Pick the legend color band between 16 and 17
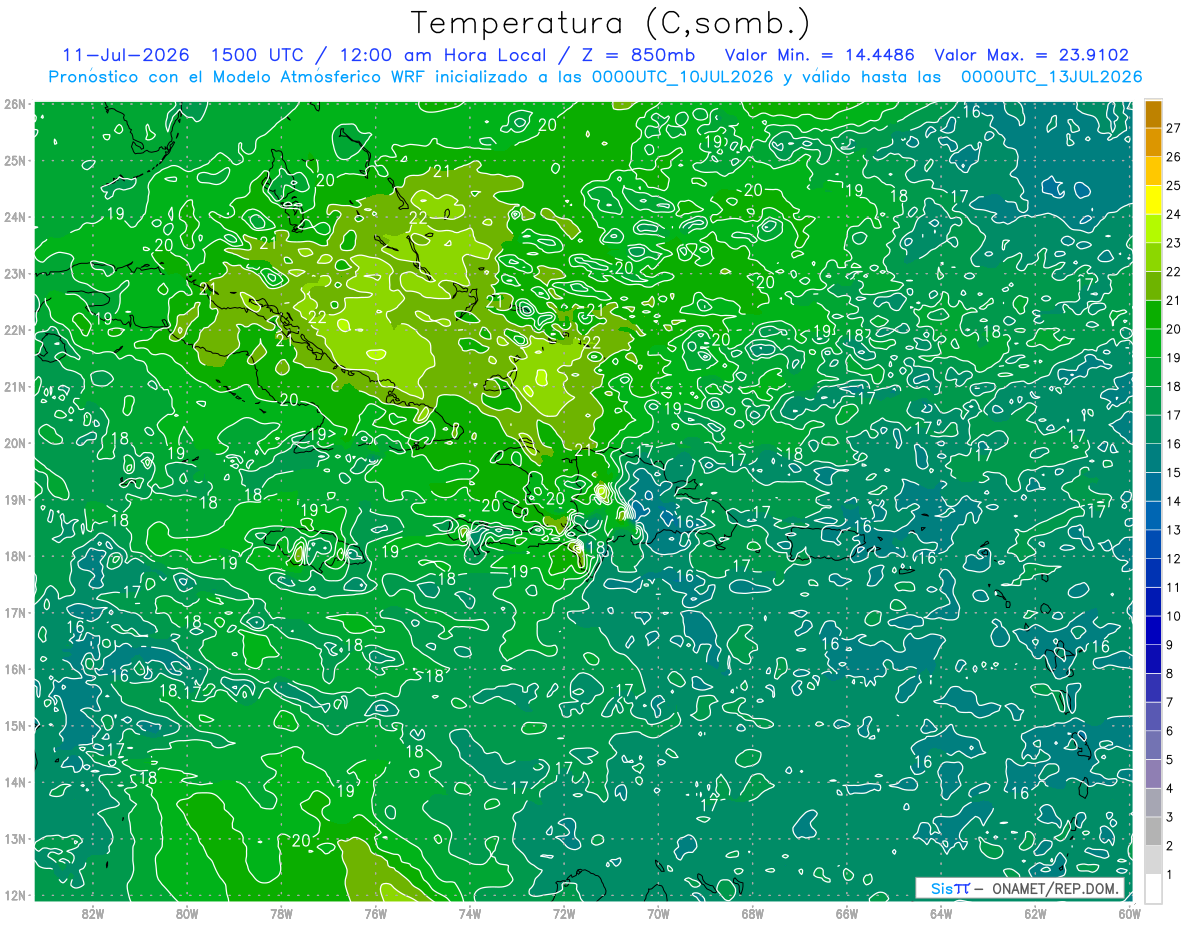Screen dimensions: 1200x927 pos(1153,430)
